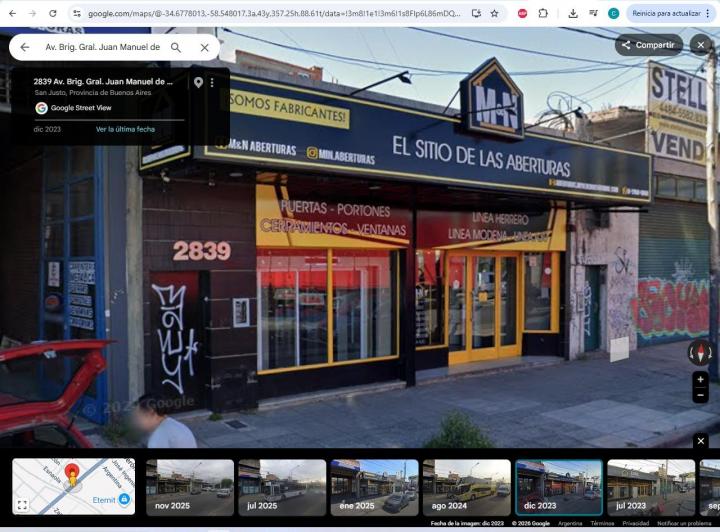
Task: Select the jul 2025 imagery
Action: (x=282, y=487)
